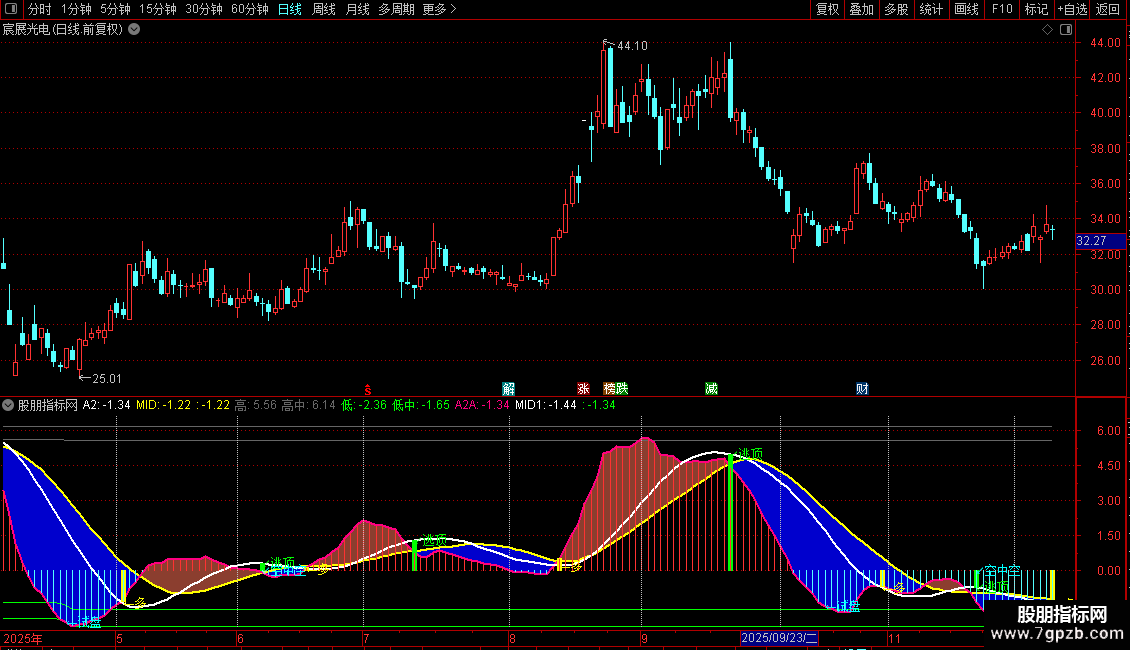Click the red $ event marker
The height and width of the screenshot is (650, 1130).
(x=368, y=389)
